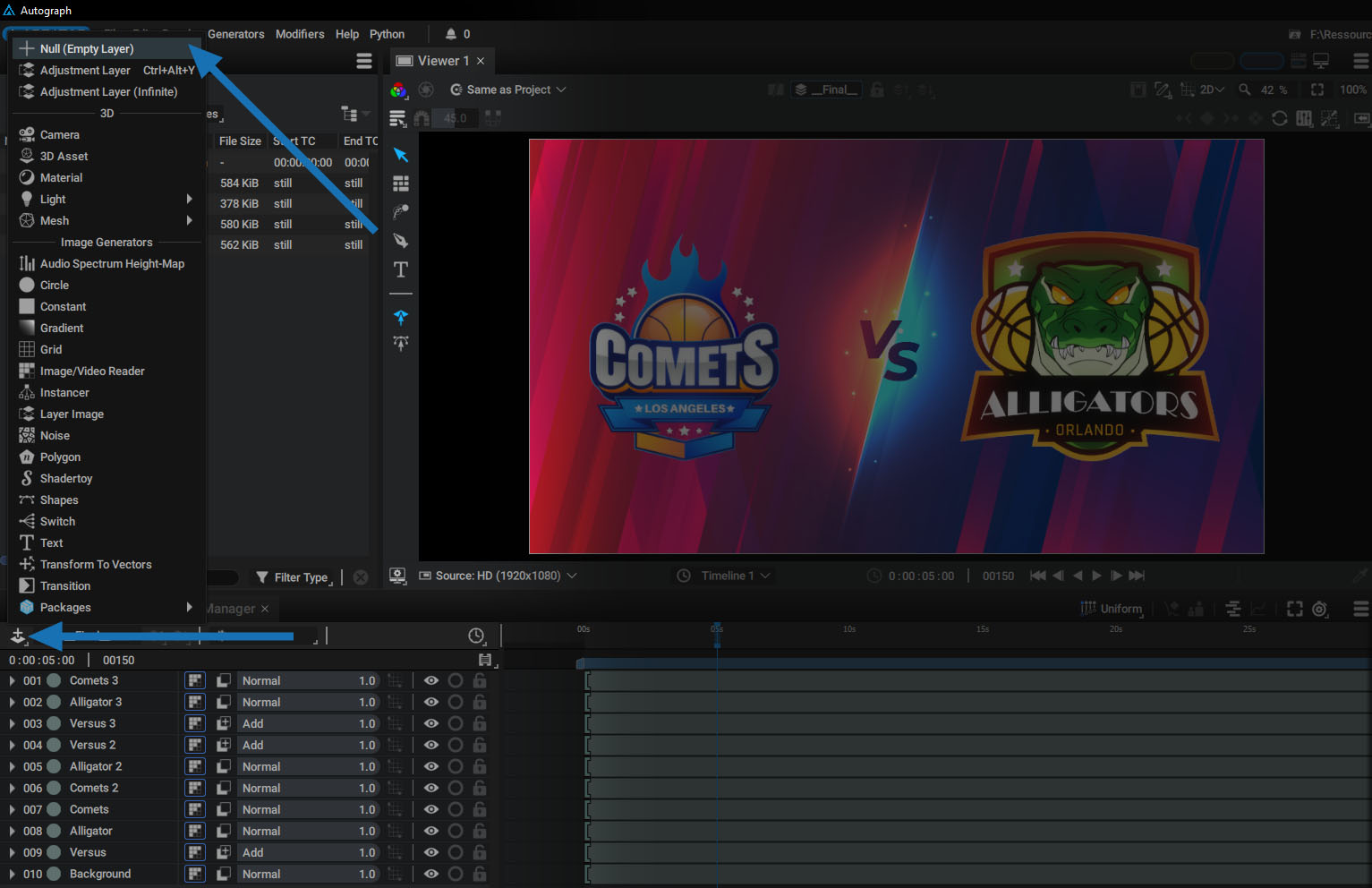This screenshot has height=888, width=1372.
Task: Choose Adjustment Layer (Infinite)
Action: coord(106,91)
